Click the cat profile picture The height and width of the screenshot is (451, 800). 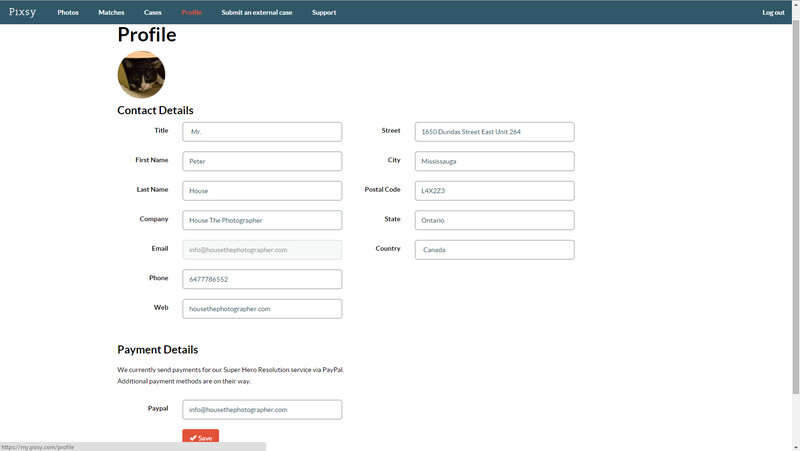tap(141, 74)
